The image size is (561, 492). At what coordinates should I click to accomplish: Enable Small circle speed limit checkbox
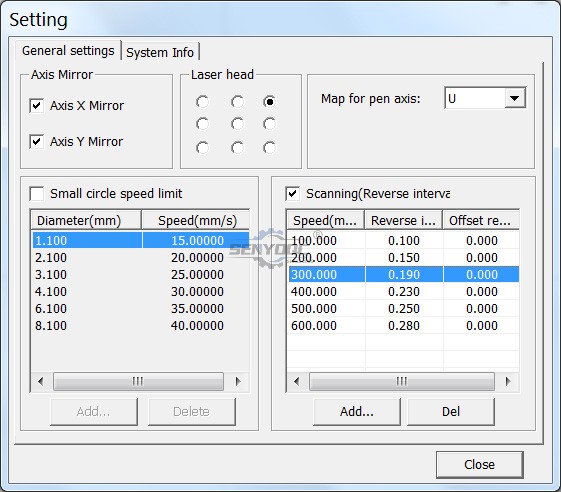36,194
